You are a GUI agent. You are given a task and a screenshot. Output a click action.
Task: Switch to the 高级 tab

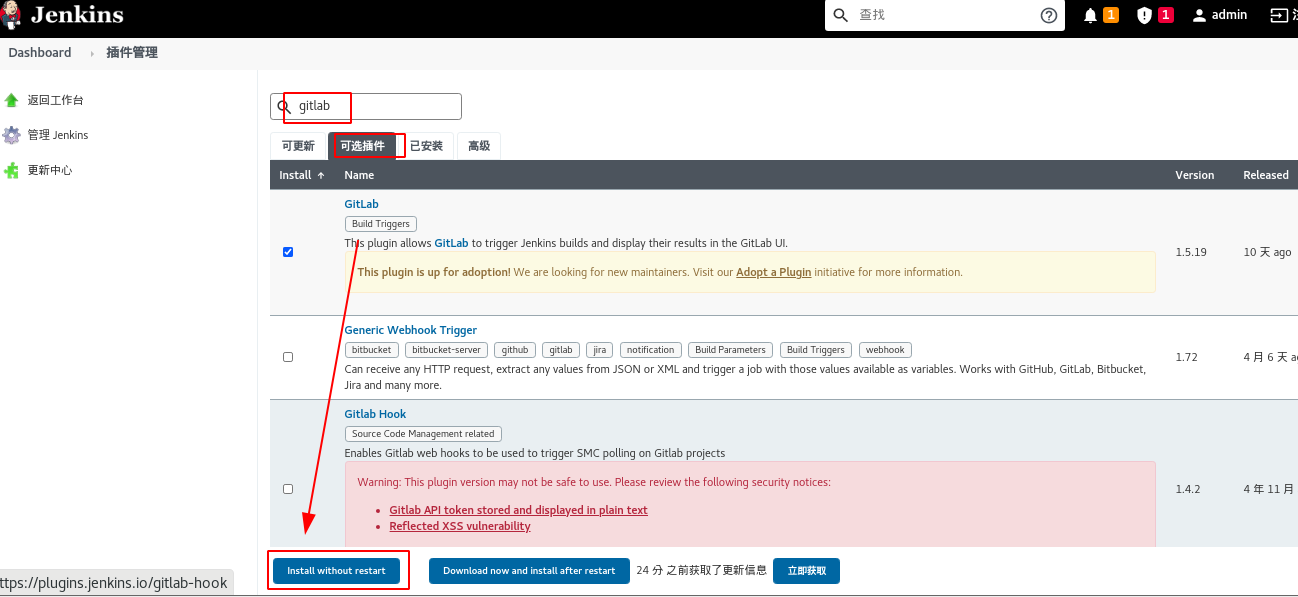pyautogui.click(x=479, y=146)
